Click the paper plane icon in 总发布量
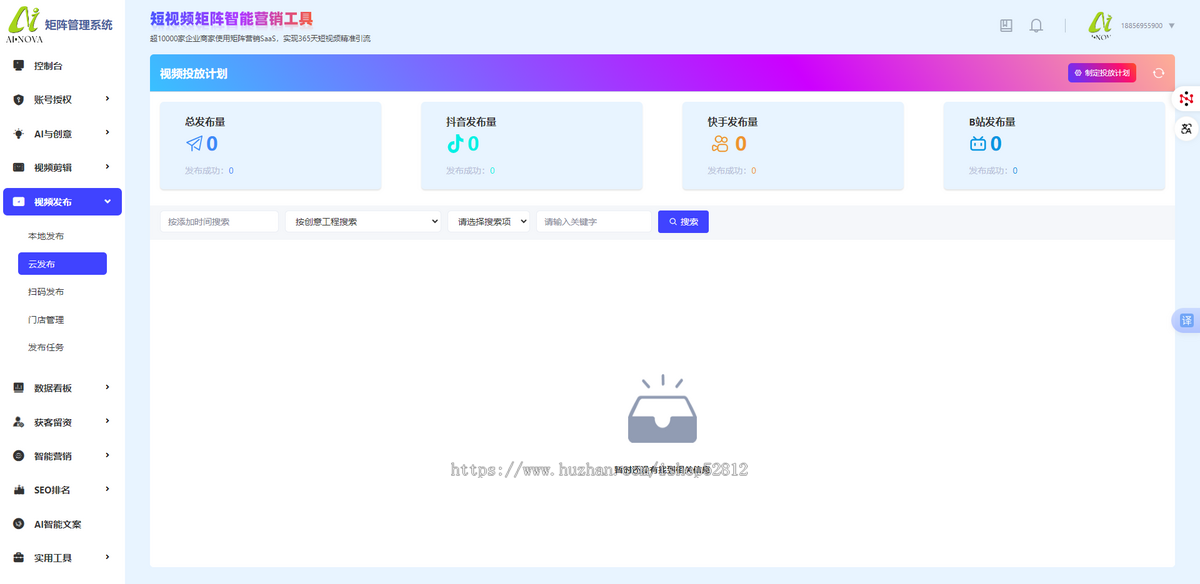 (194, 144)
